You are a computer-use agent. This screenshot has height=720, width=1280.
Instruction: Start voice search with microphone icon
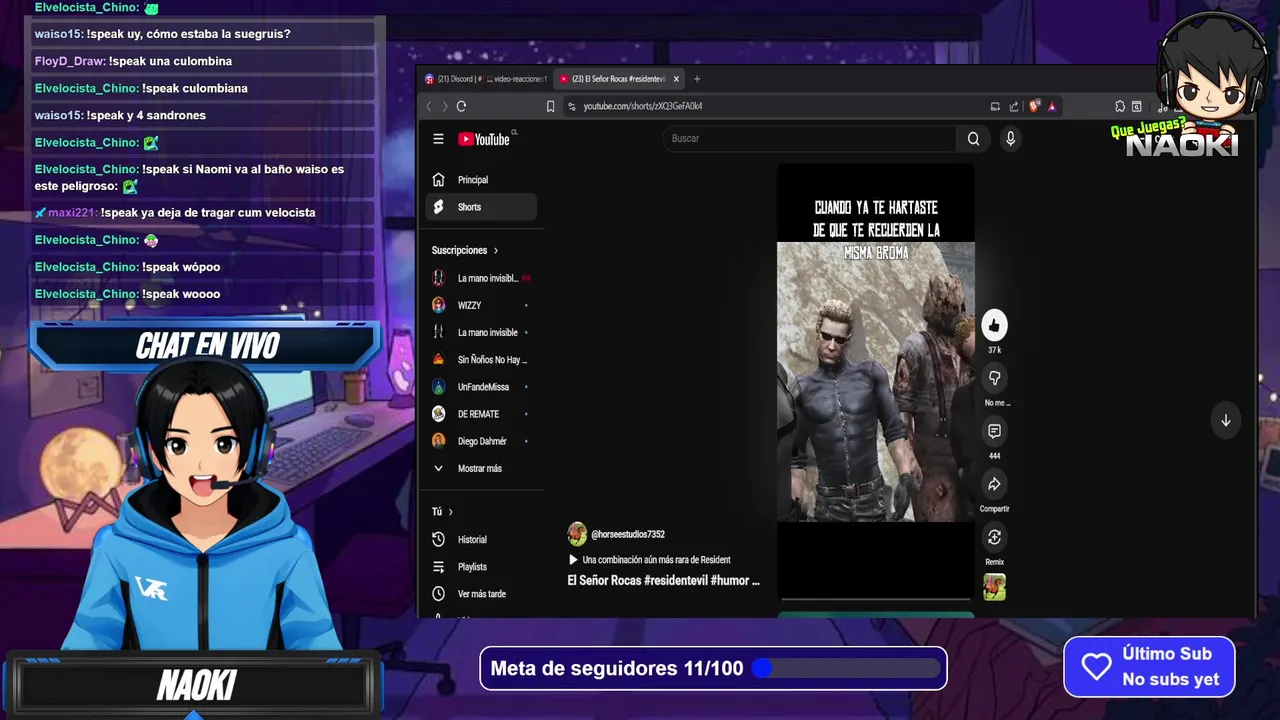[x=1010, y=139]
